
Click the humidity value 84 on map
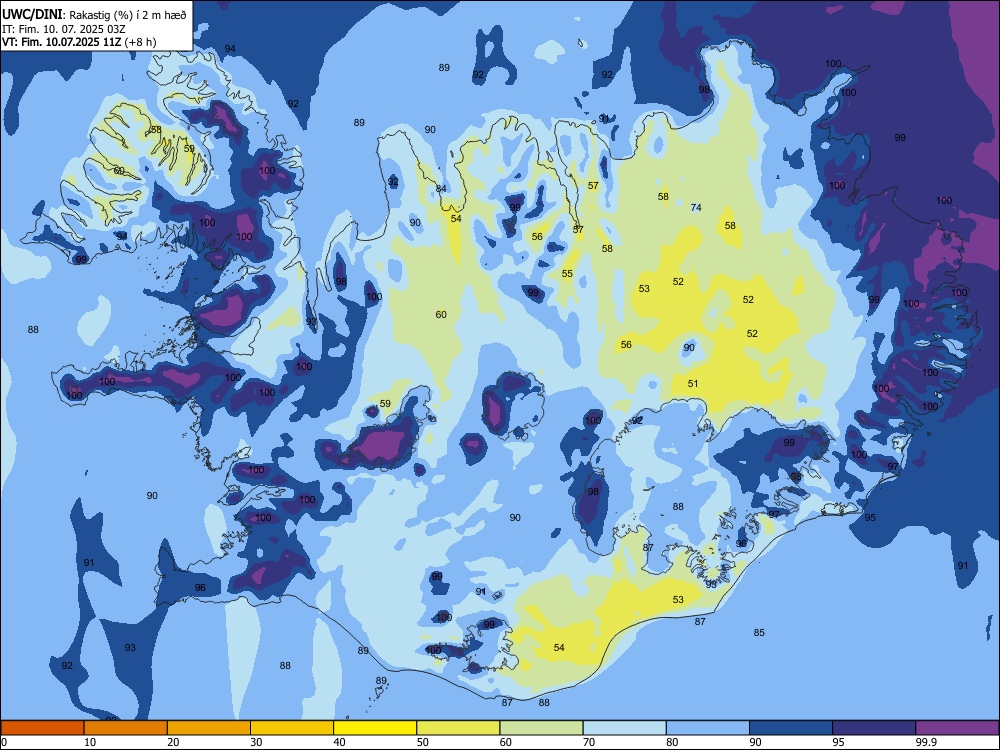(441, 188)
